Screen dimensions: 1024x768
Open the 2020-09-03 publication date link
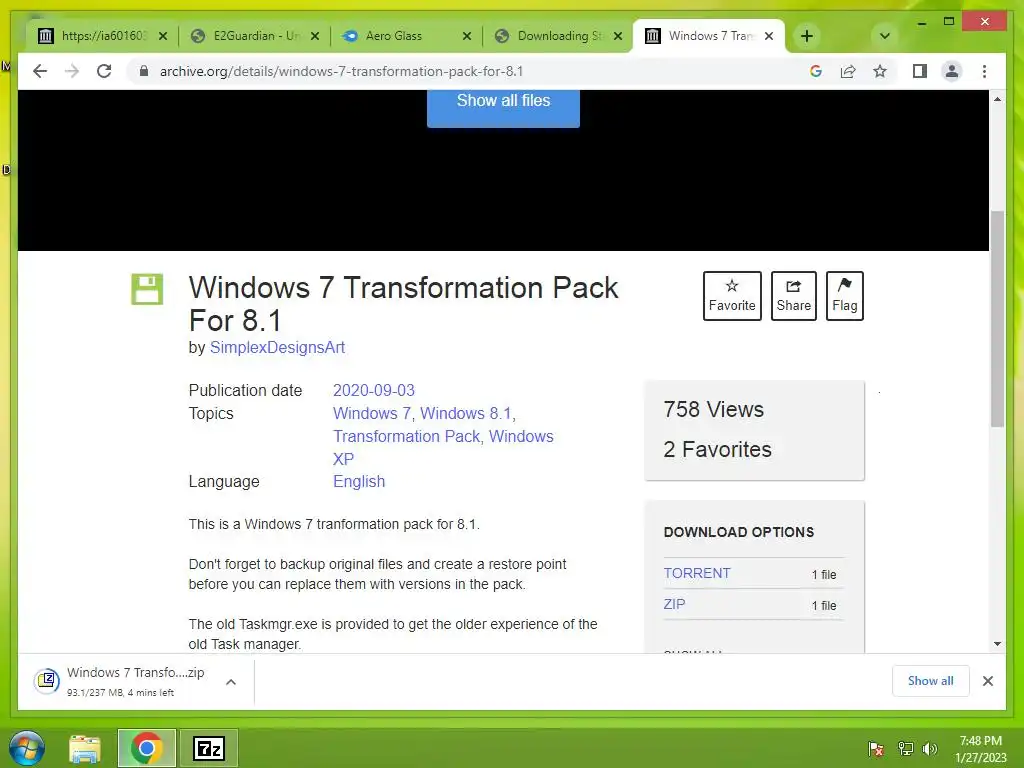click(374, 391)
